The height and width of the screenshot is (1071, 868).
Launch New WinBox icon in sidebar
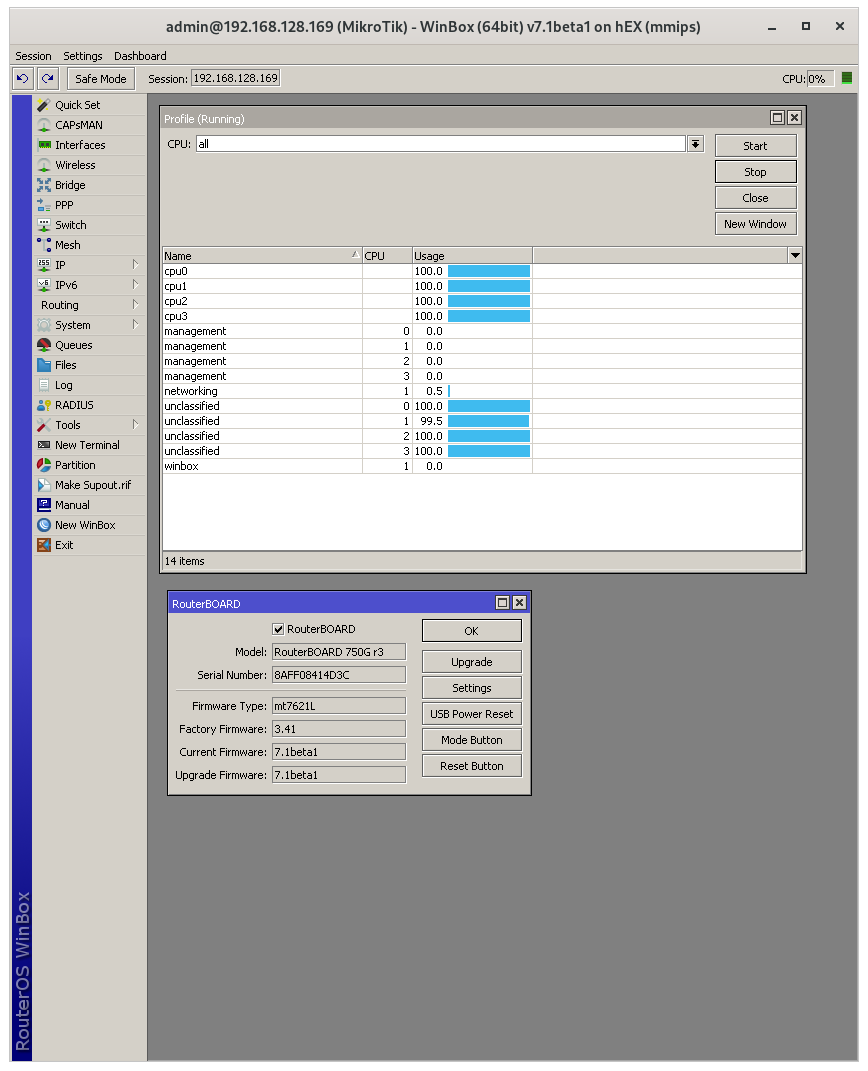[44, 525]
